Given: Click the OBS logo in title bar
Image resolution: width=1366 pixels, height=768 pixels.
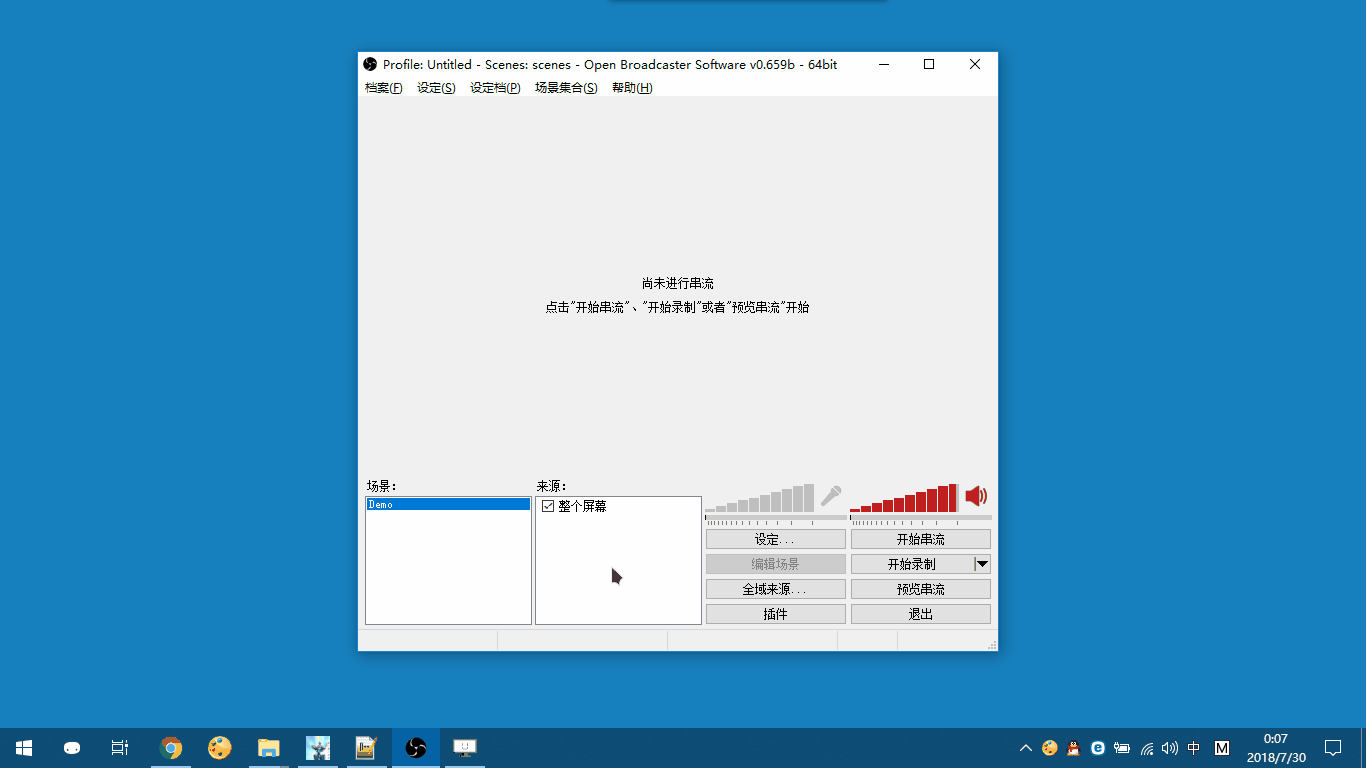Looking at the screenshot, I should [370, 64].
